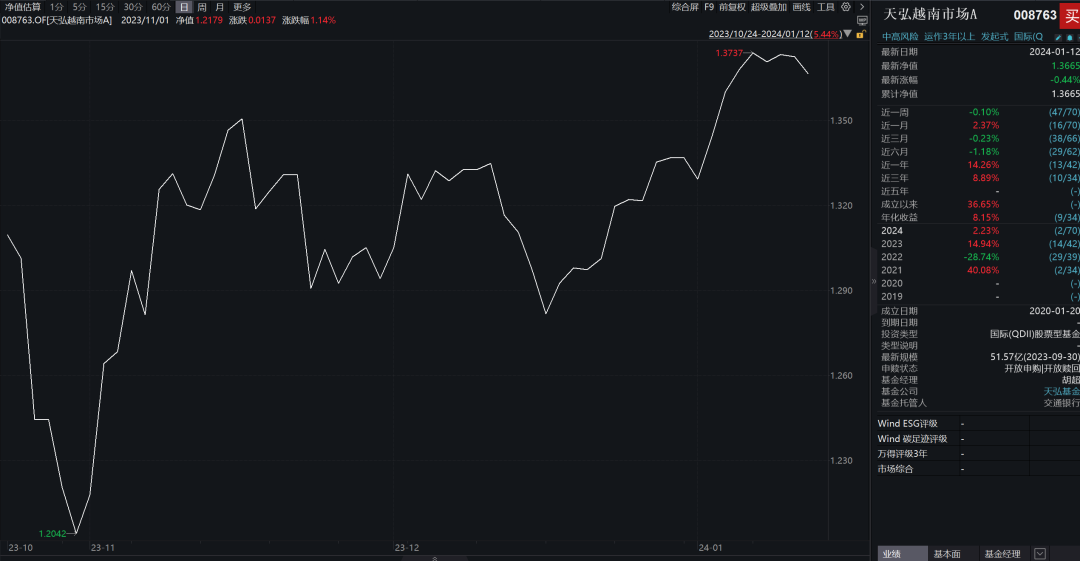Click the 成立日期 2020-01-20 value
Screen dimensions: 1080x561
(1055, 311)
